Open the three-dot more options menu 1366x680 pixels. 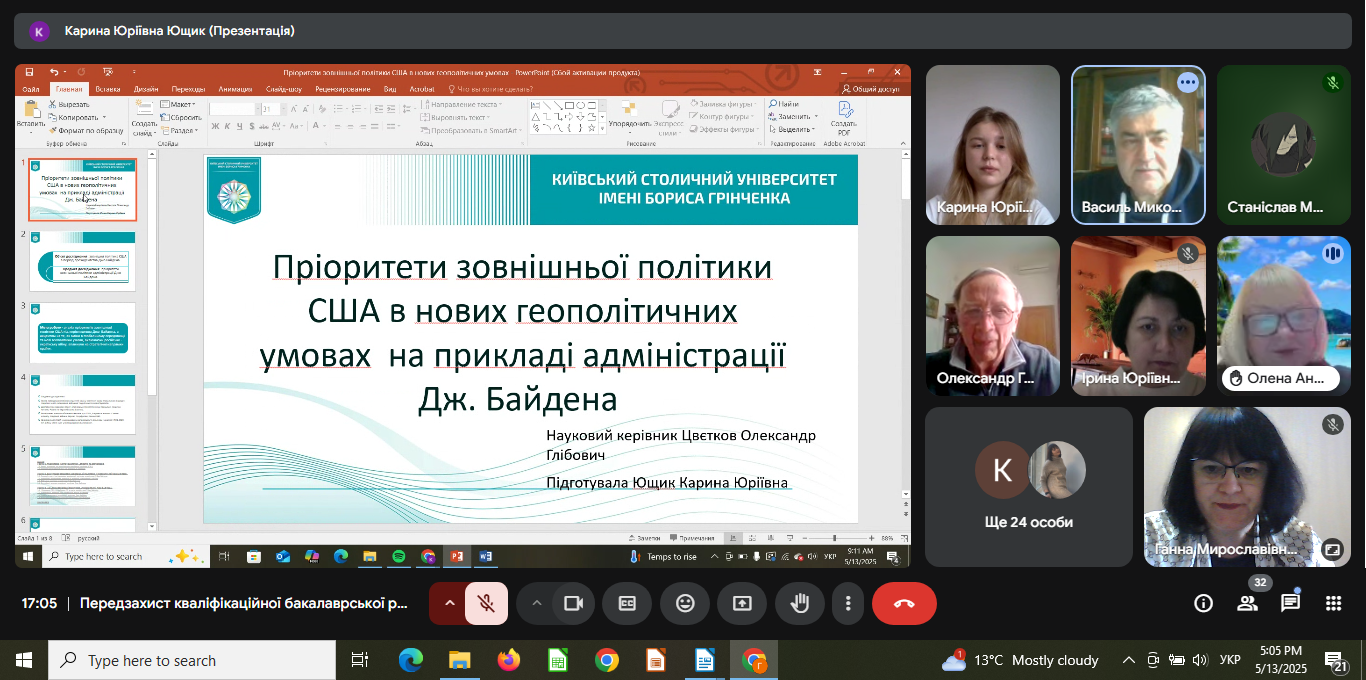pos(848,603)
